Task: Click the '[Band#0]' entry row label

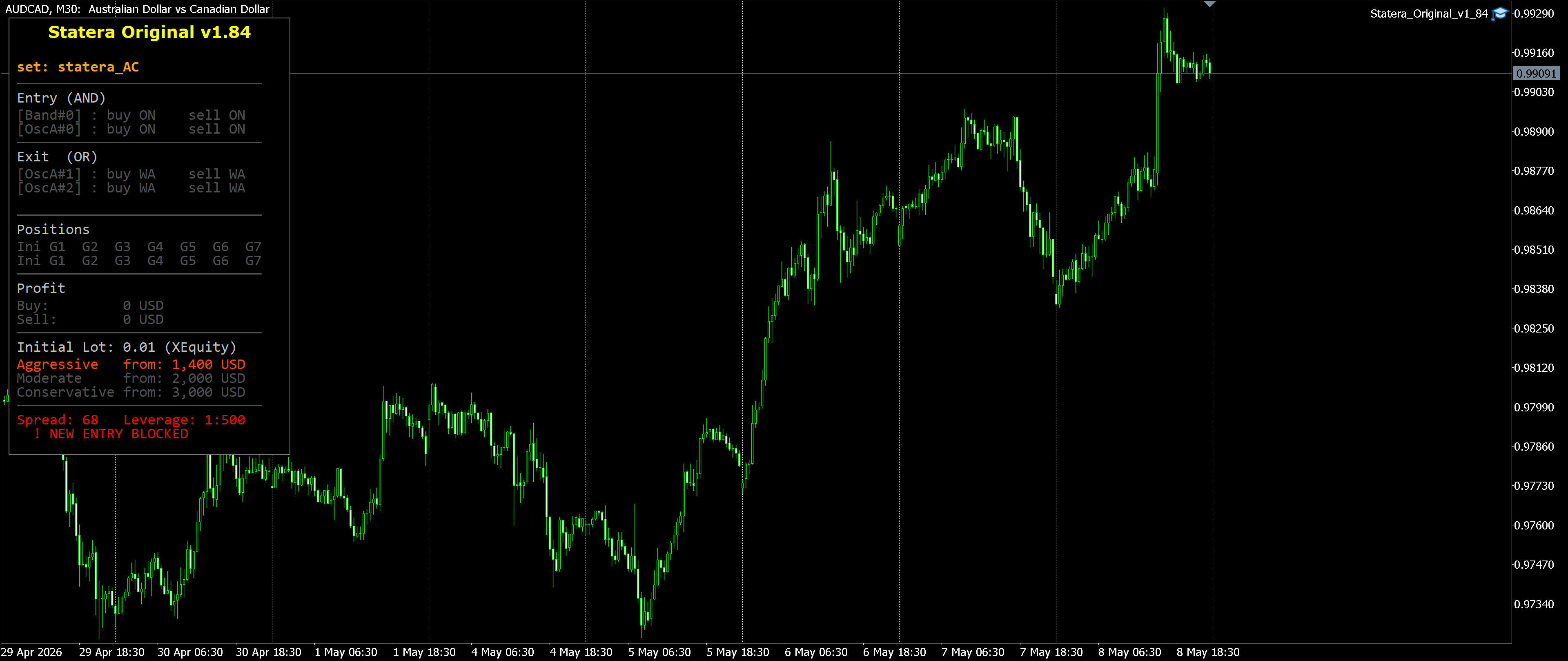Action: click(x=49, y=115)
